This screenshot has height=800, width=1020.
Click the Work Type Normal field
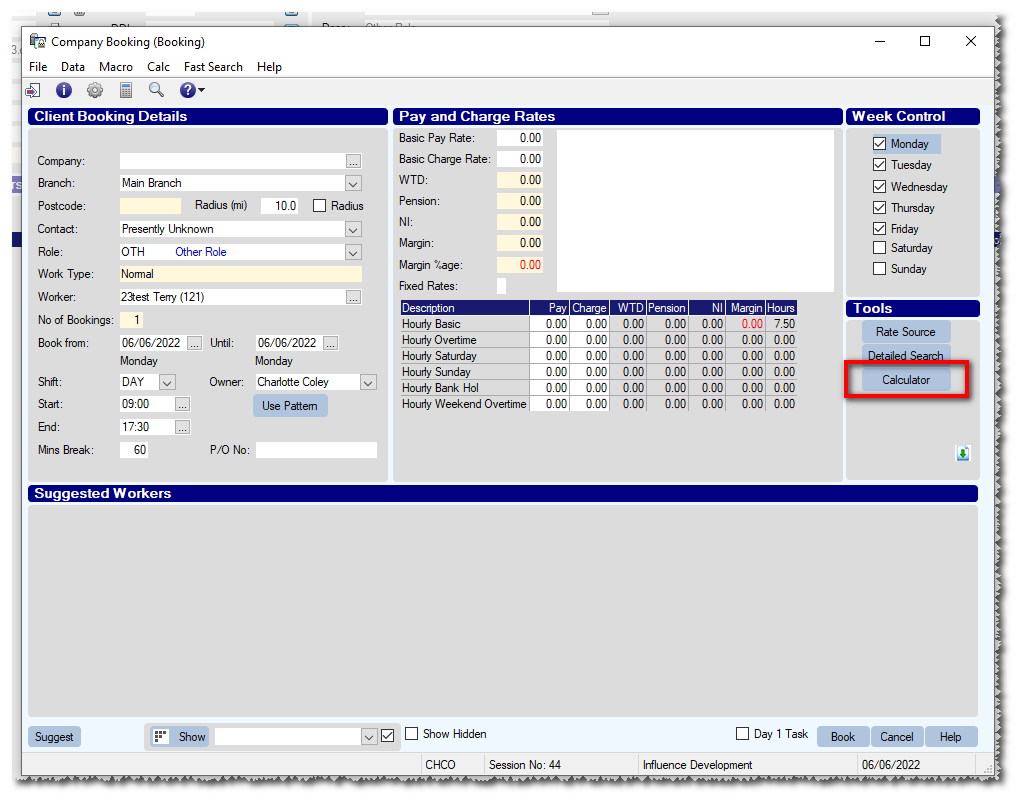pos(241,274)
